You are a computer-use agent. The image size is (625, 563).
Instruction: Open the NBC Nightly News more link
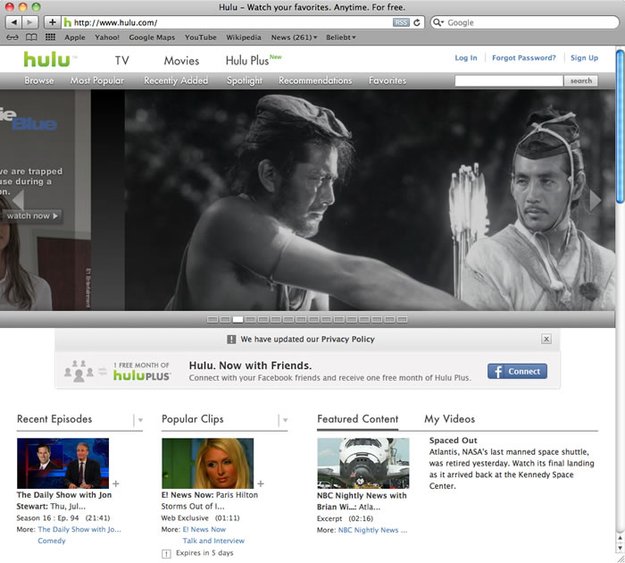[372, 530]
